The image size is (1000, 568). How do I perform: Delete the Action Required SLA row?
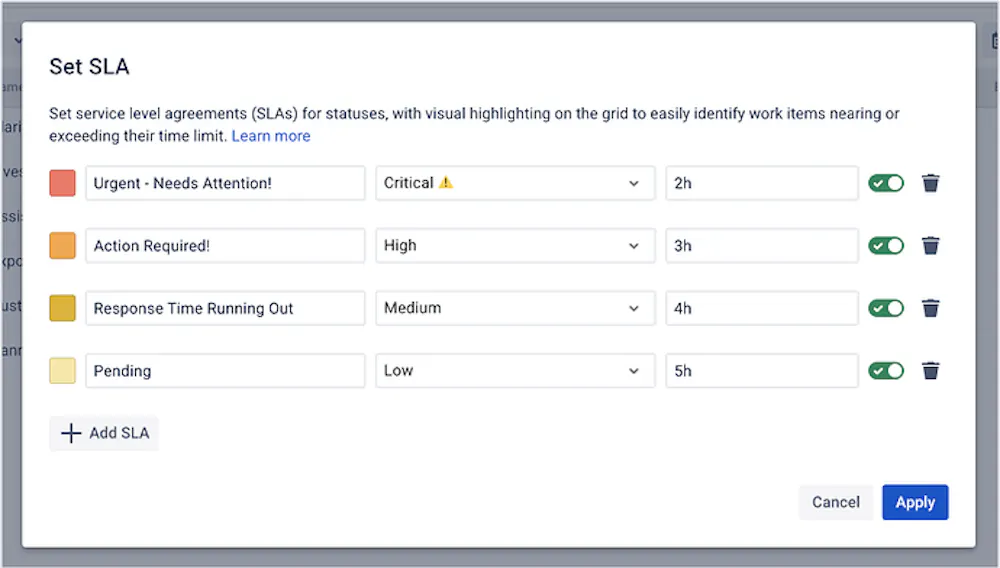pos(931,246)
